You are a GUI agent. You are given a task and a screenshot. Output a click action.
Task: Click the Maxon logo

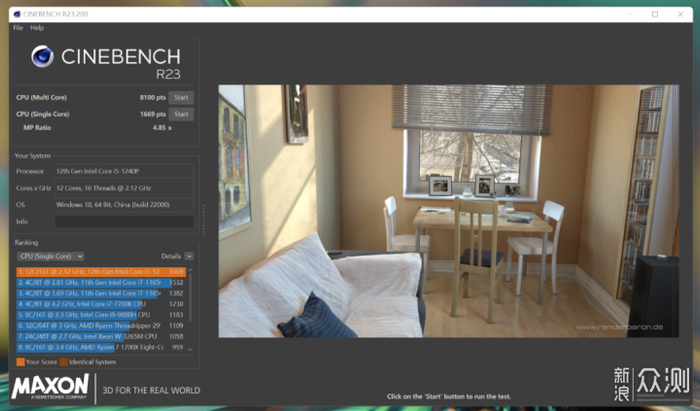(50, 386)
